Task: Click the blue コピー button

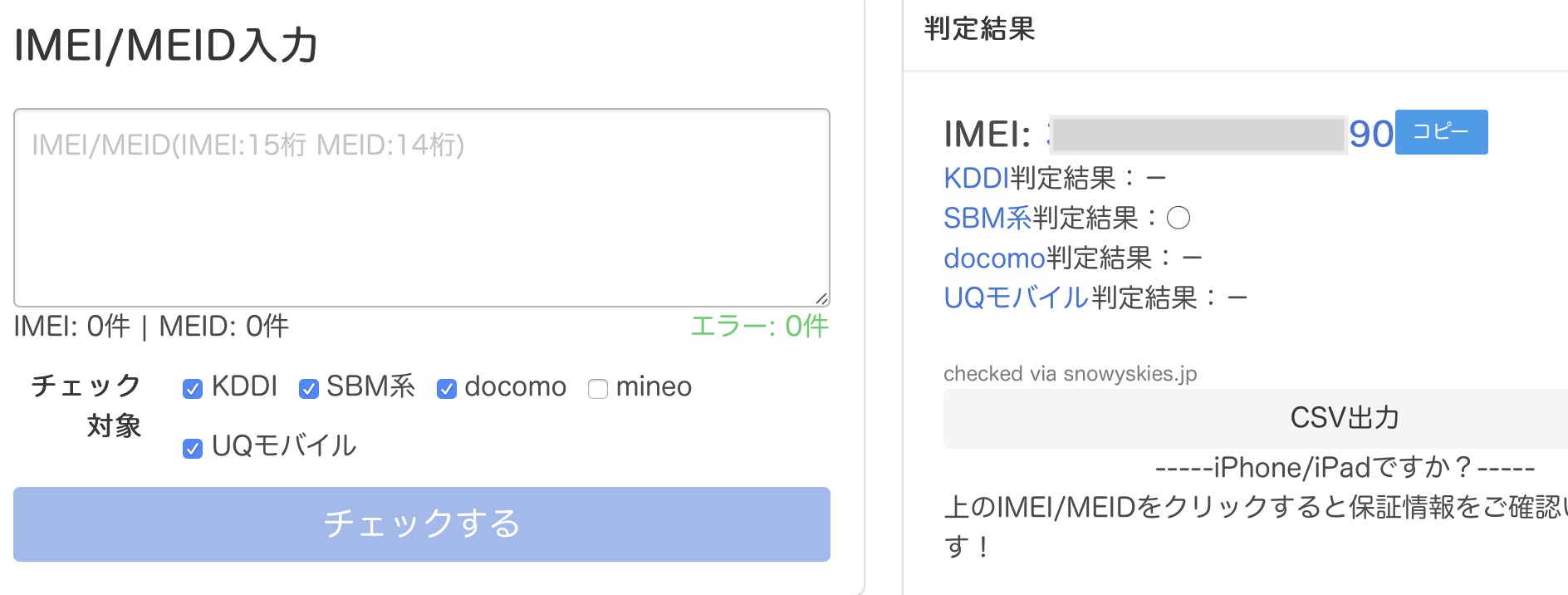Action: tap(1441, 132)
